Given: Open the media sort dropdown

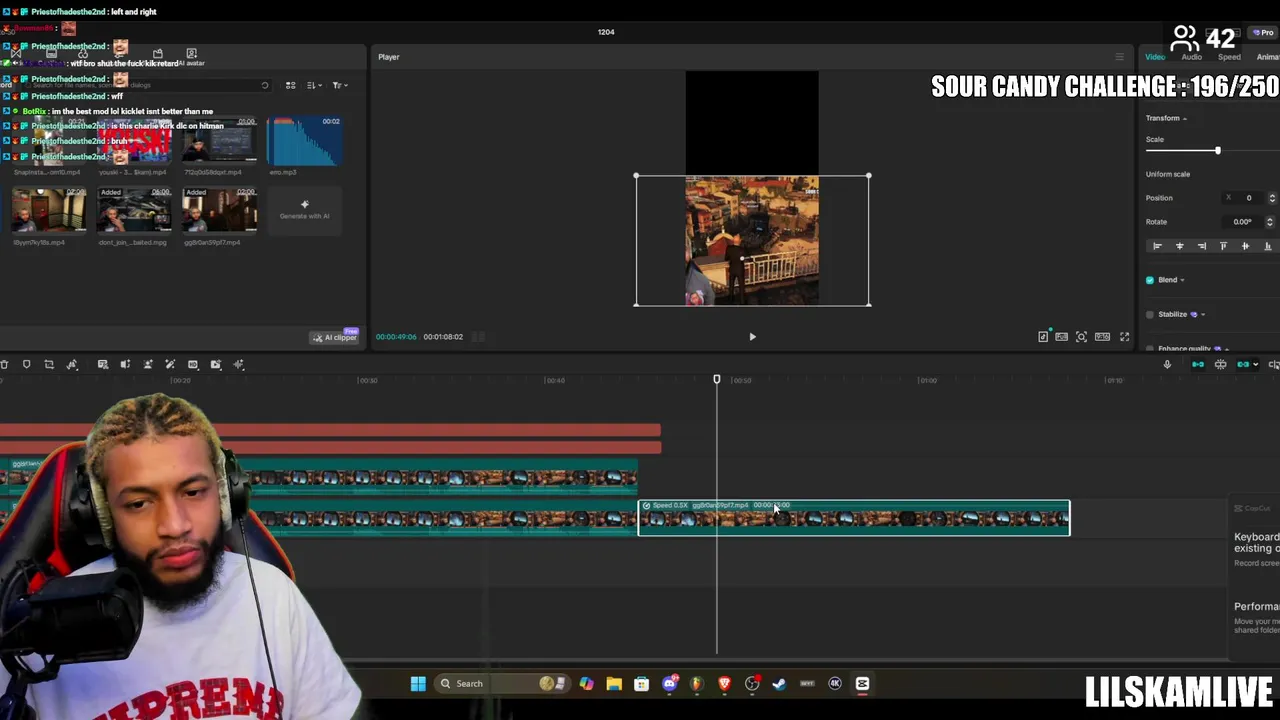Looking at the screenshot, I should coord(314,86).
